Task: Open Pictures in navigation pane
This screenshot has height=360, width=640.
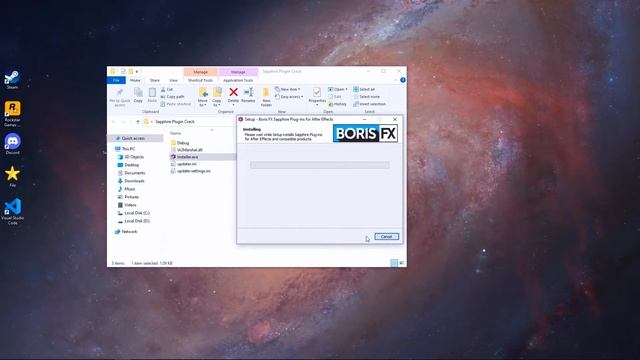Action: [x=131, y=197]
